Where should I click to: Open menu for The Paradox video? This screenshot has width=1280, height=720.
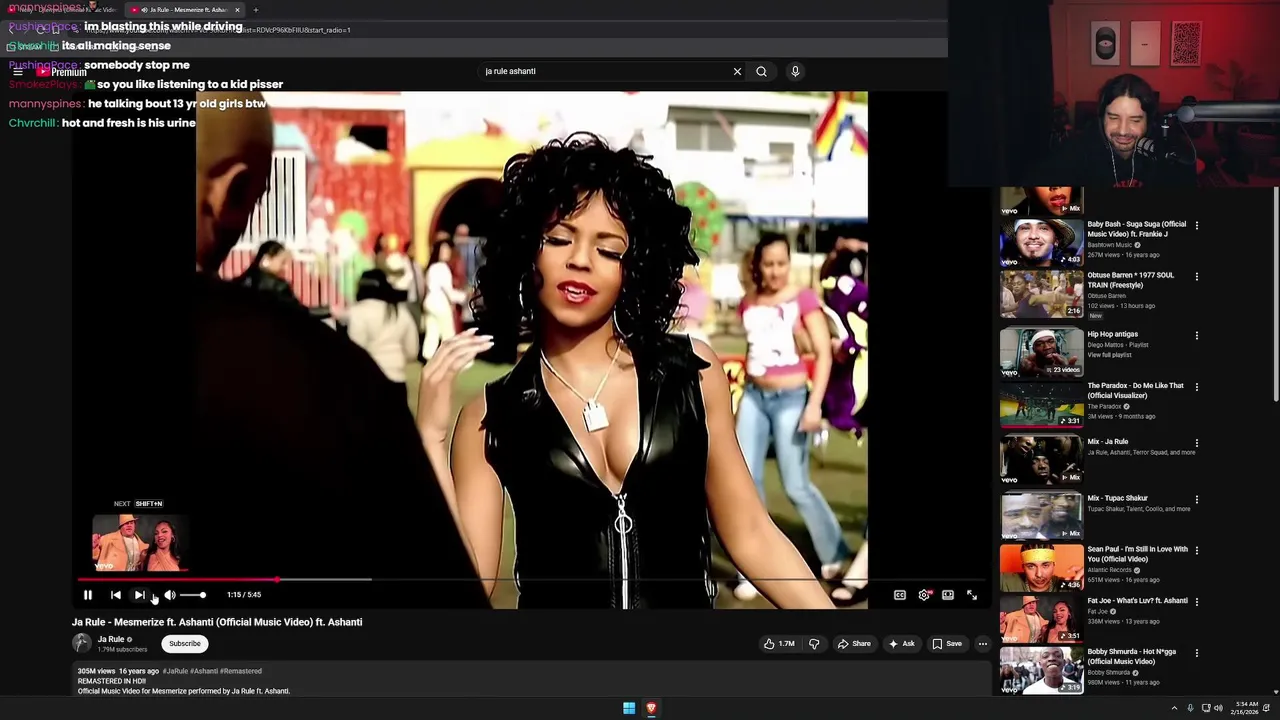click(x=1197, y=387)
